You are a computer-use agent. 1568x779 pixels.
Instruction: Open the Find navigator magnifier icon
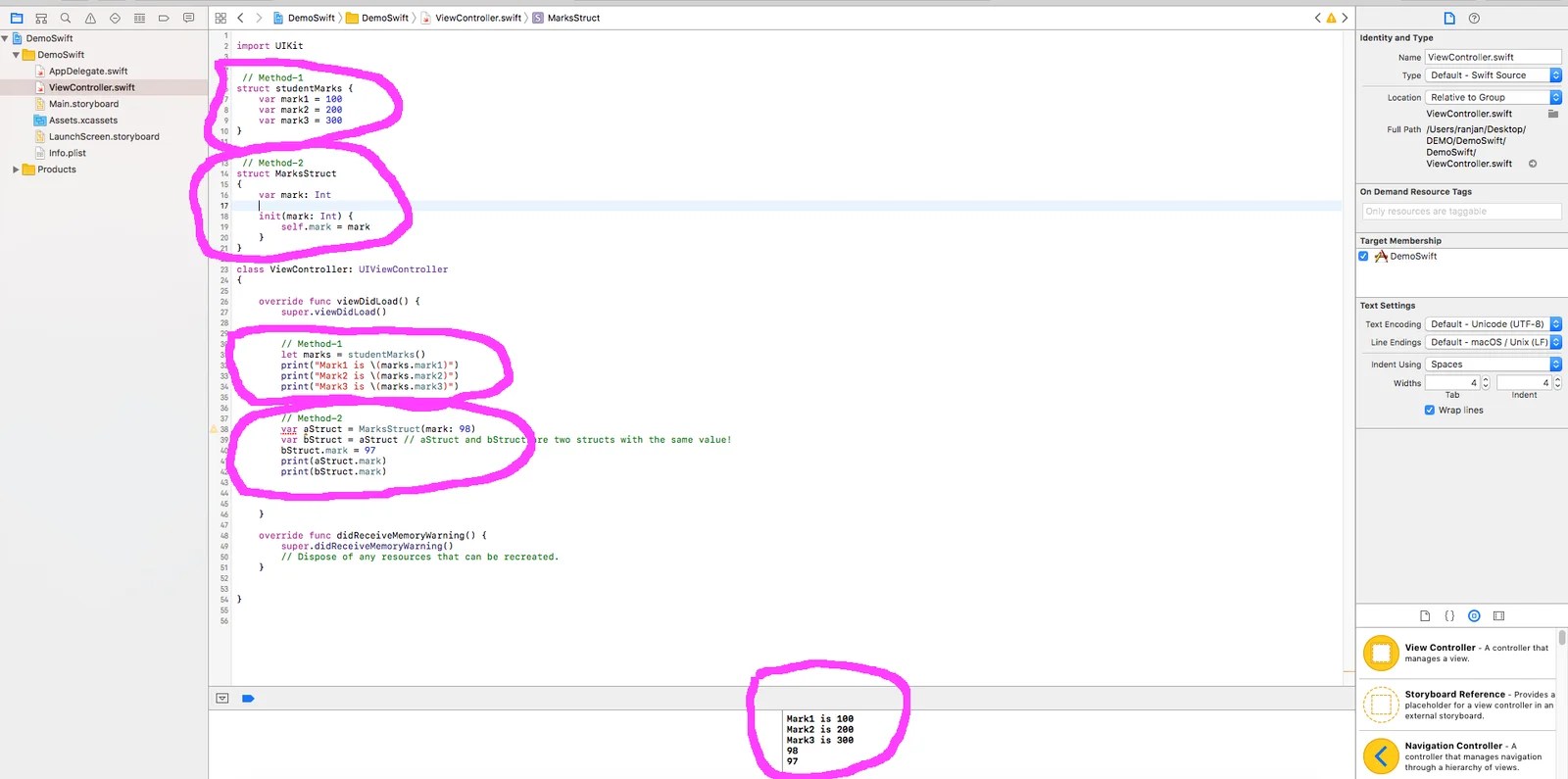pos(66,18)
